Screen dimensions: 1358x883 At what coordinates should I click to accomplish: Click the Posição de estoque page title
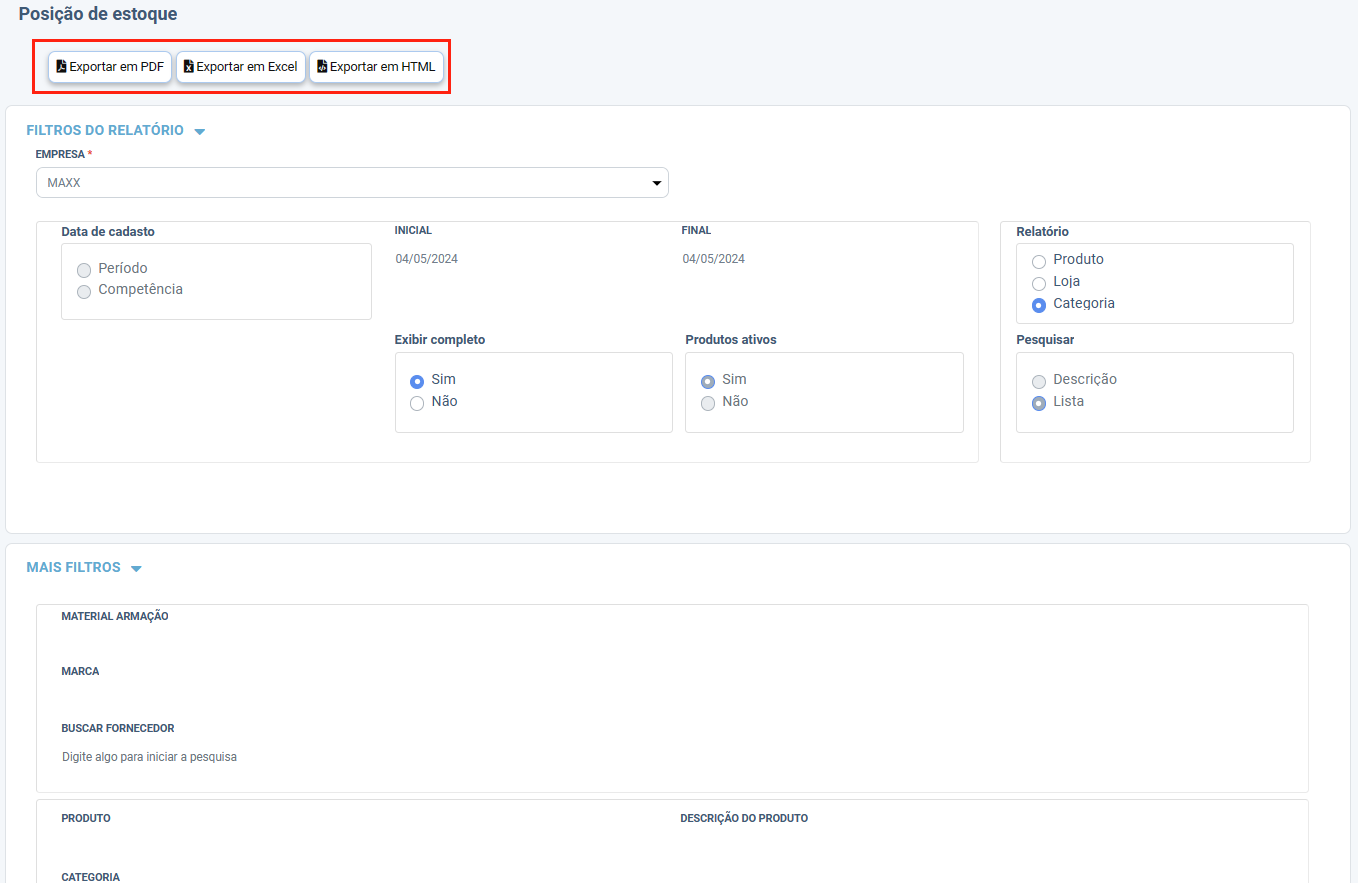(x=98, y=14)
